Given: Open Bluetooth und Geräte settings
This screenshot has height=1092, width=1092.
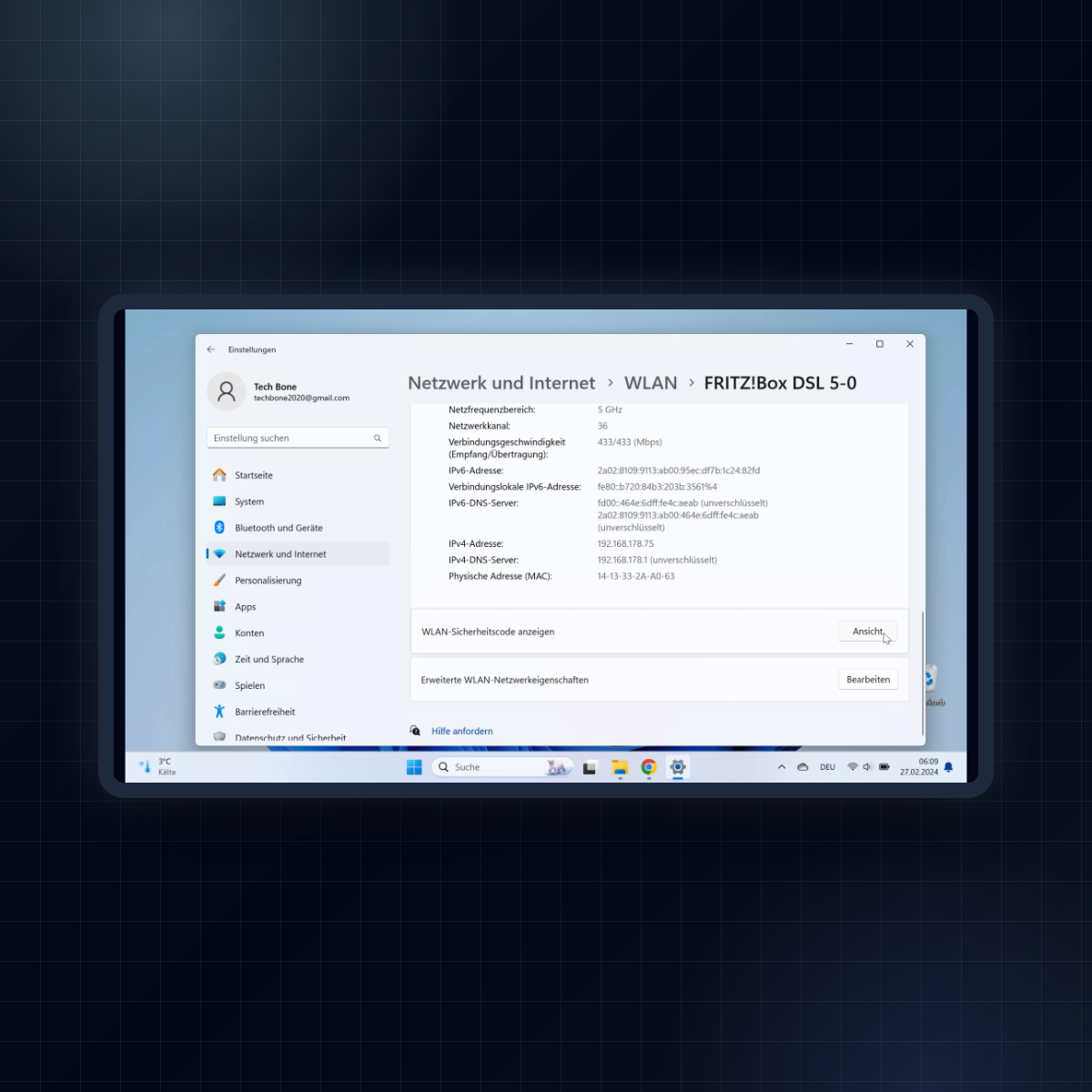Looking at the screenshot, I should click(x=298, y=528).
